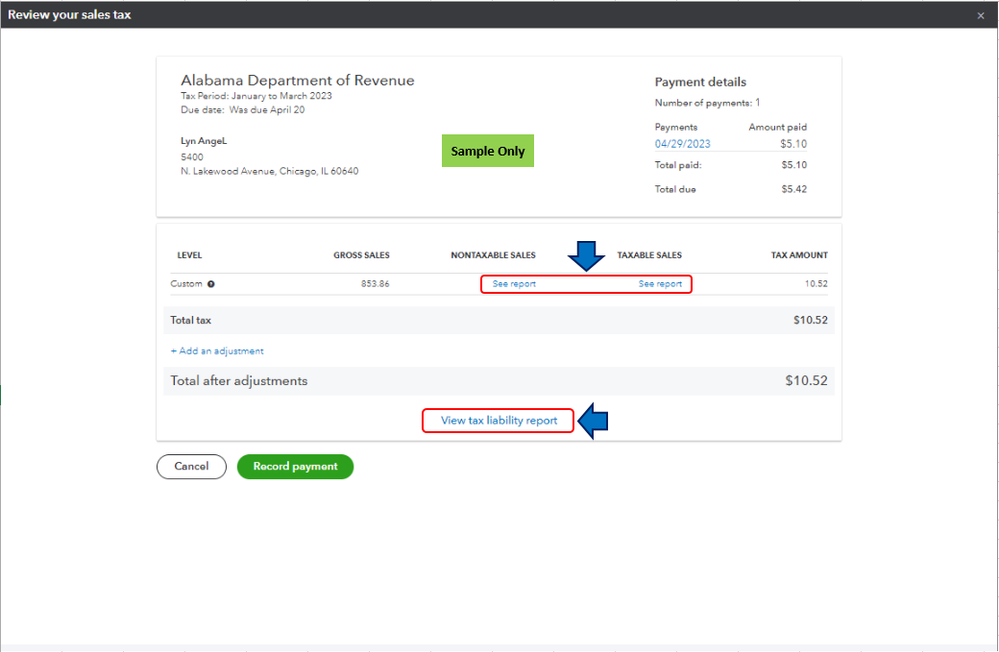Open the 04/29/2023 payment link
The image size is (999, 652).
point(682,144)
